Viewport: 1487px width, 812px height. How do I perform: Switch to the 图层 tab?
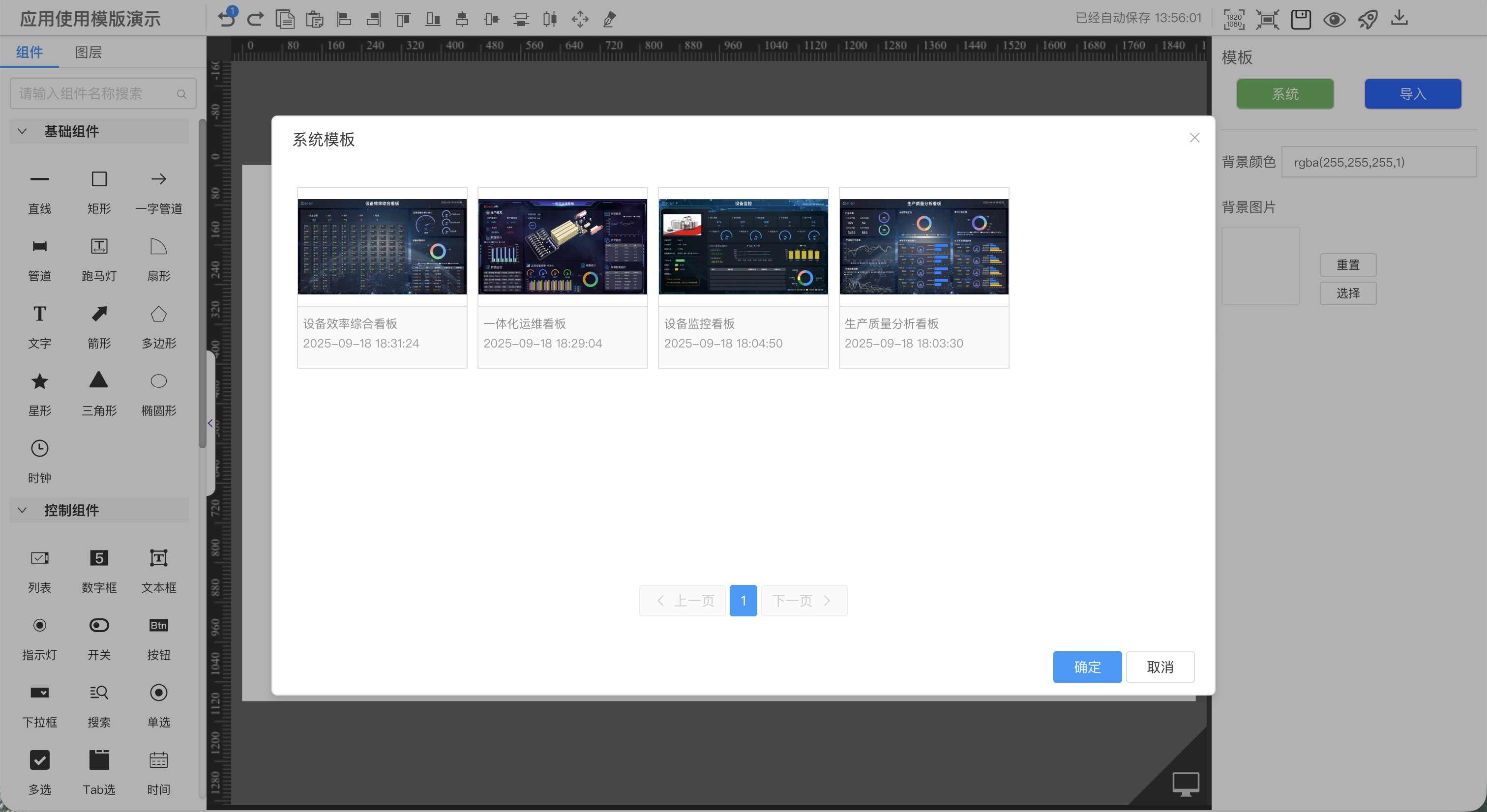[x=89, y=53]
